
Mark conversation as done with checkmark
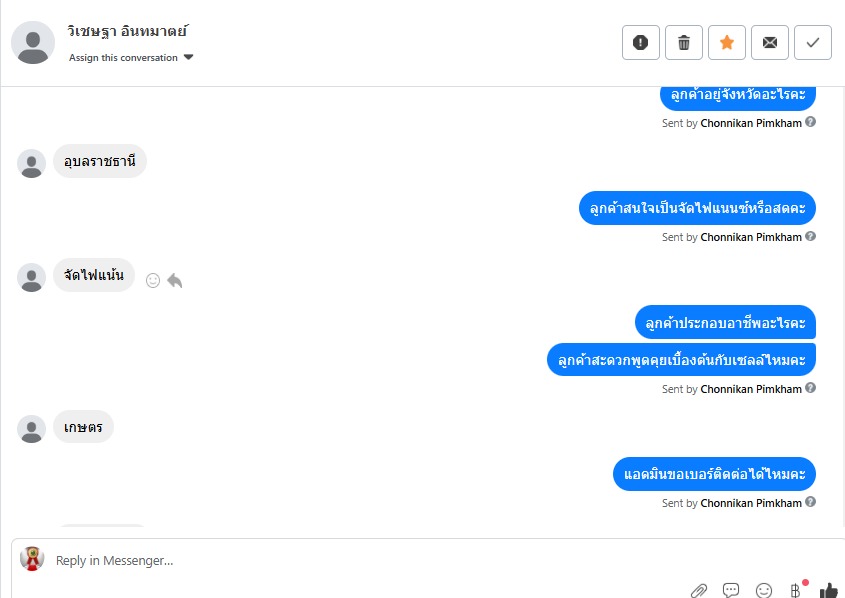click(813, 43)
